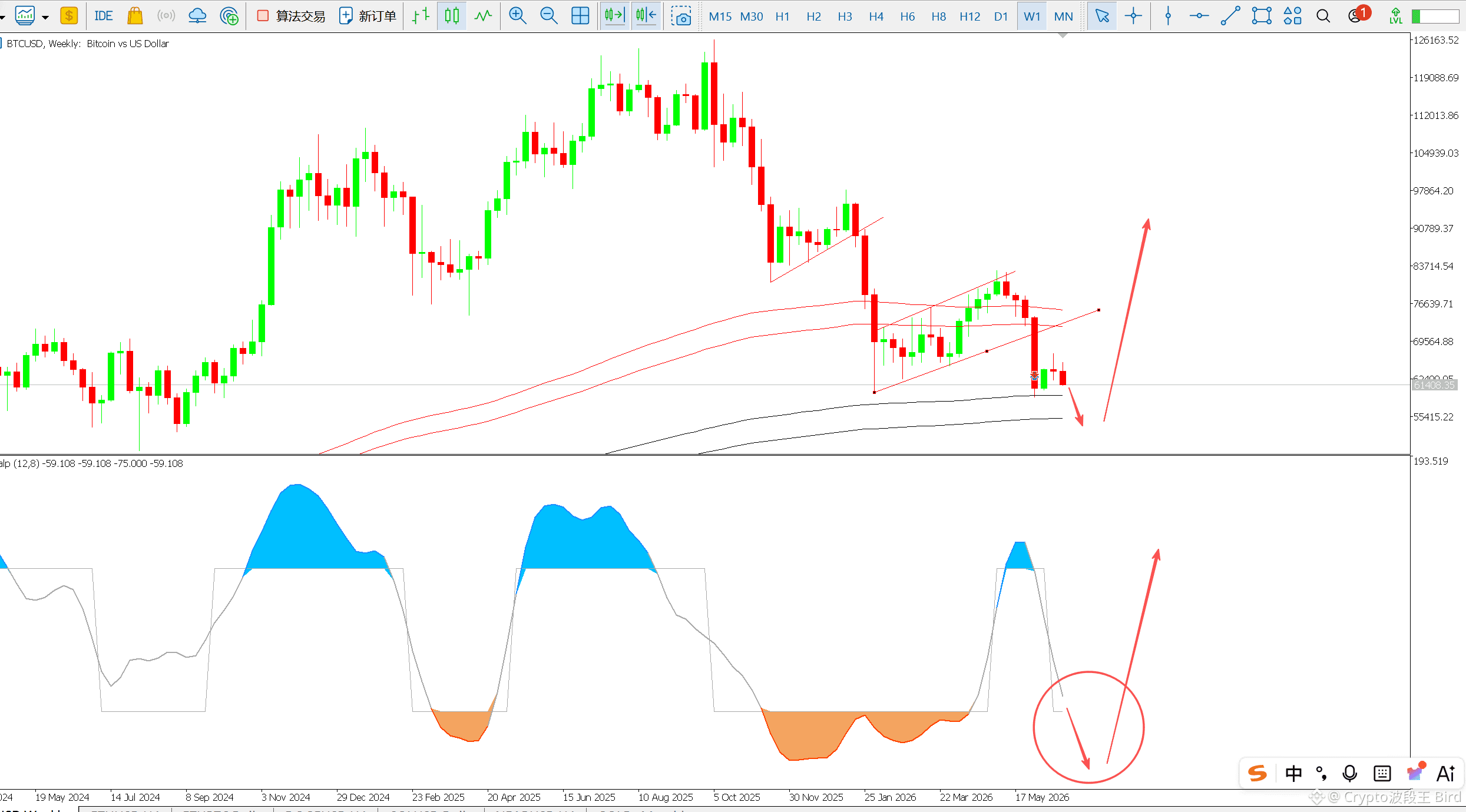The width and height of the screenshot is (1466, 812).
Task: Select the H6 timeframe button
Action: point(908,16)
